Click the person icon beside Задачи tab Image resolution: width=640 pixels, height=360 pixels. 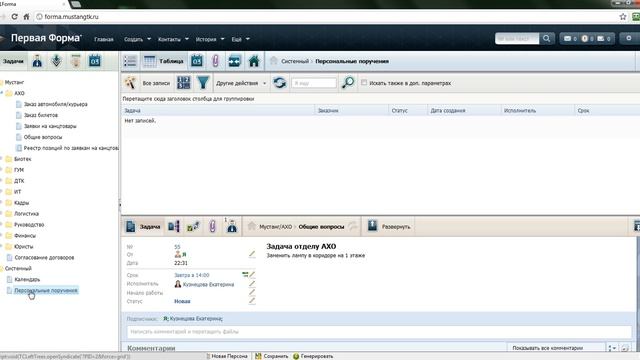pyautogui.click(x=37, y=61)
